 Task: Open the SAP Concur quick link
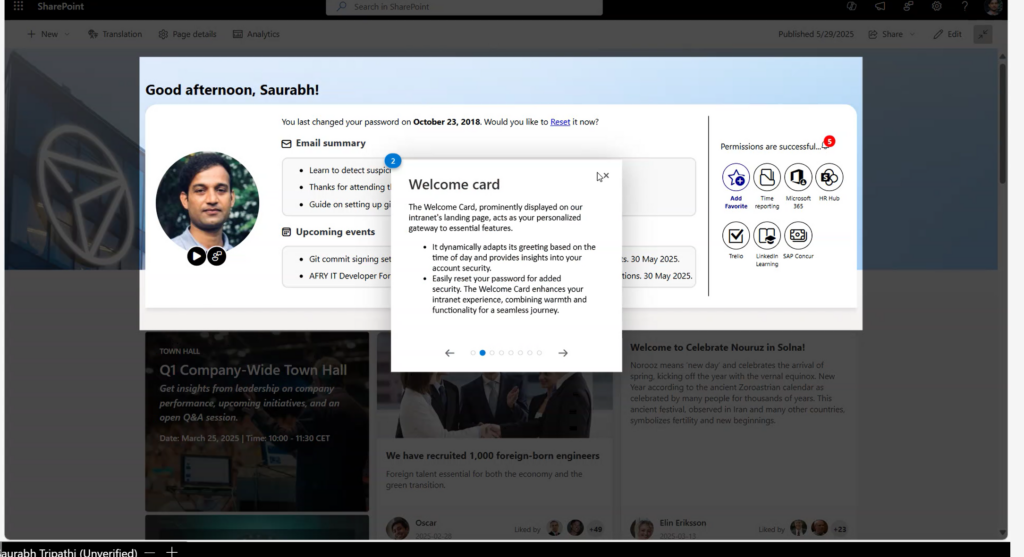tap(798, 235)
